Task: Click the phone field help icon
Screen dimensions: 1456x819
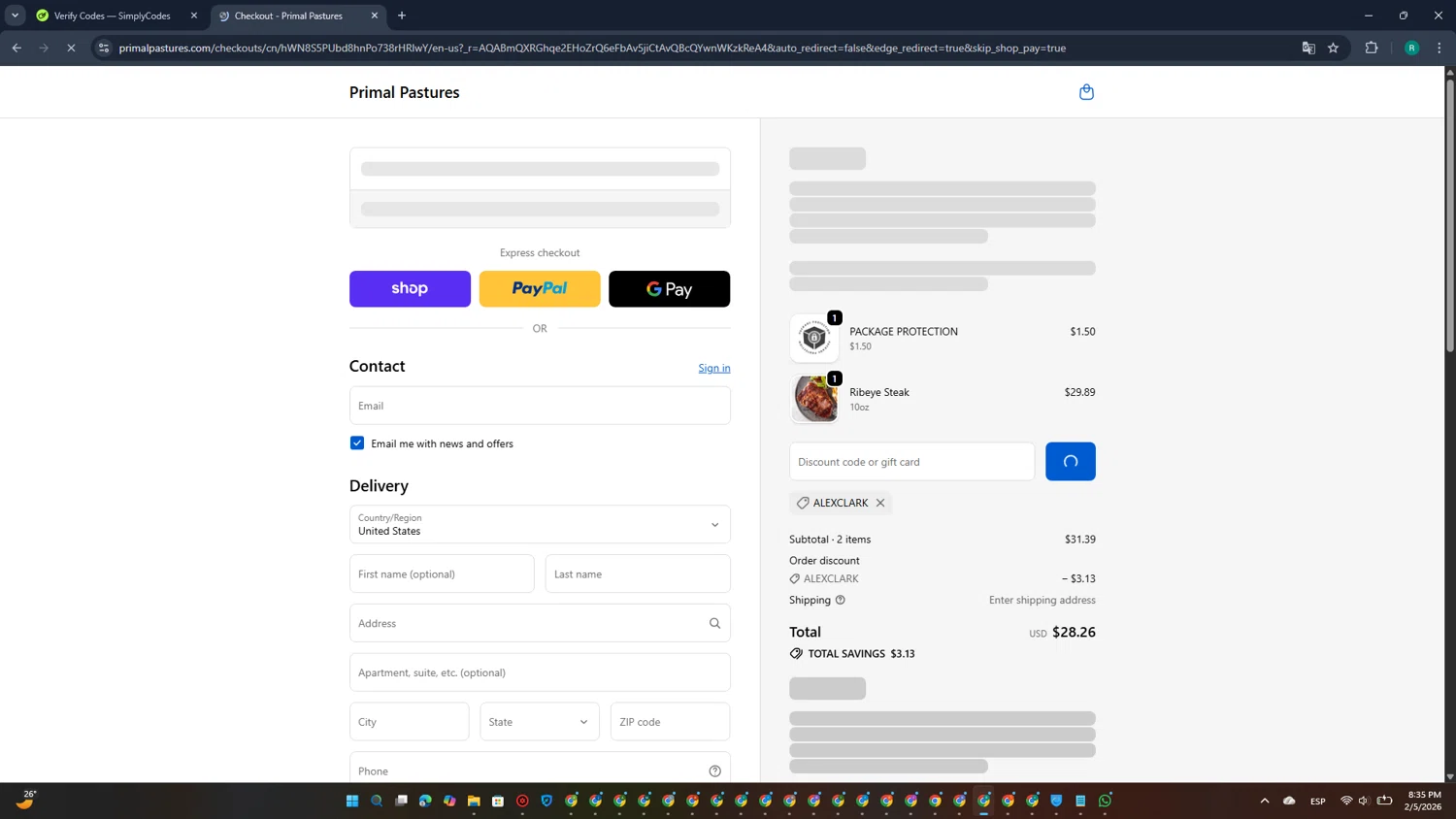Action: click(x=714, y=771)
